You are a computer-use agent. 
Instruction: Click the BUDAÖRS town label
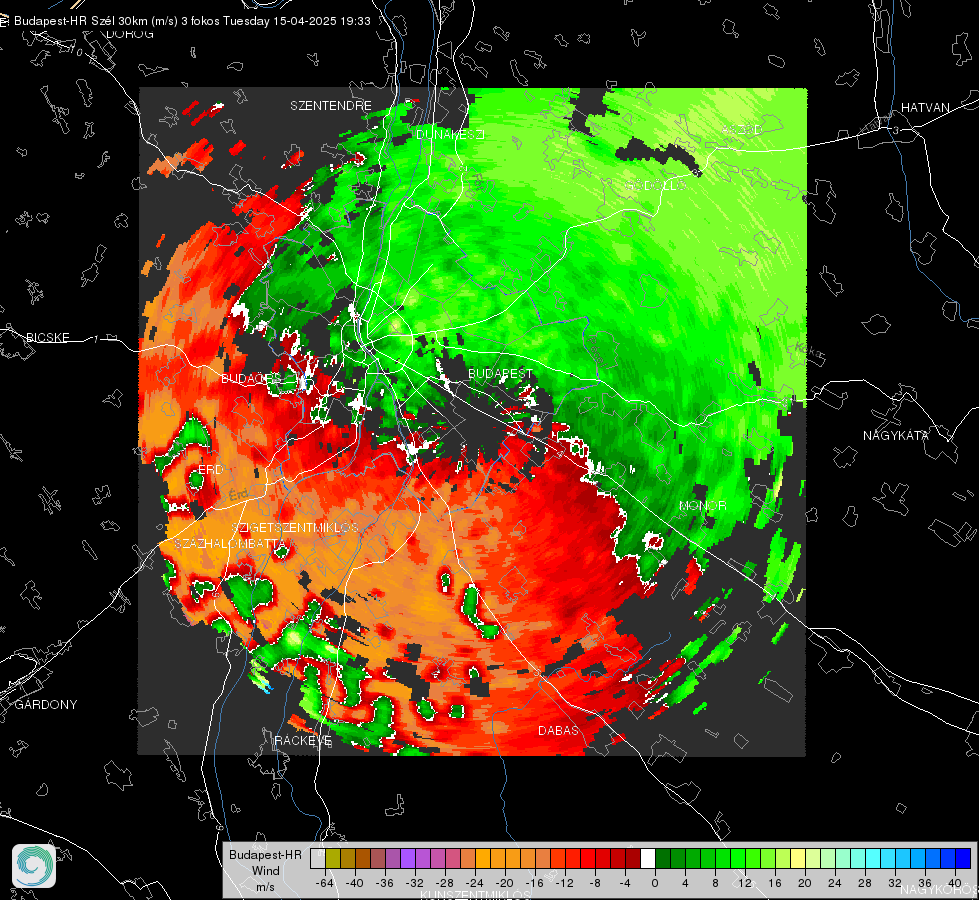point(251,379)
